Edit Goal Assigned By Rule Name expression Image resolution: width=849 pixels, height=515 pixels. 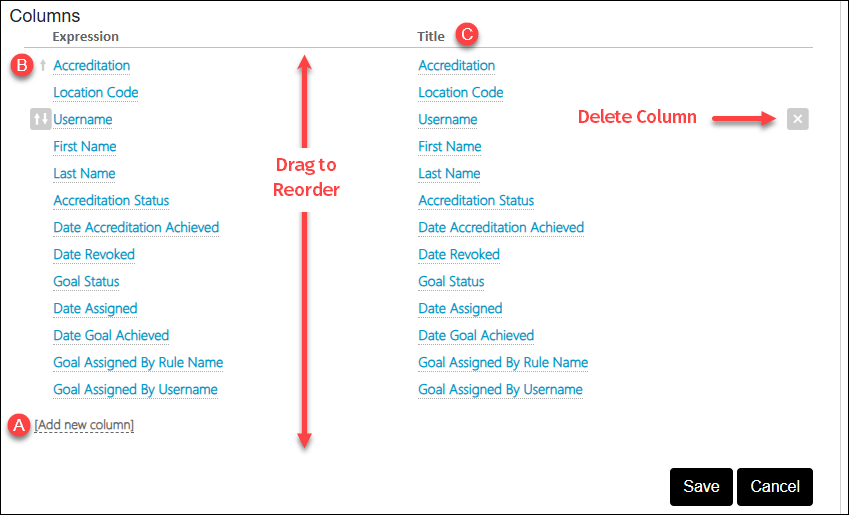coord(138,363)
